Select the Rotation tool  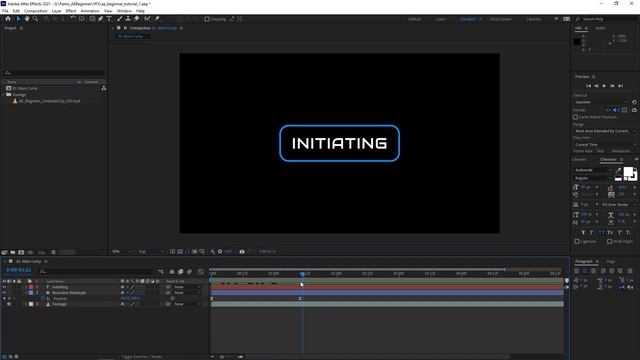tap(73, 19)
